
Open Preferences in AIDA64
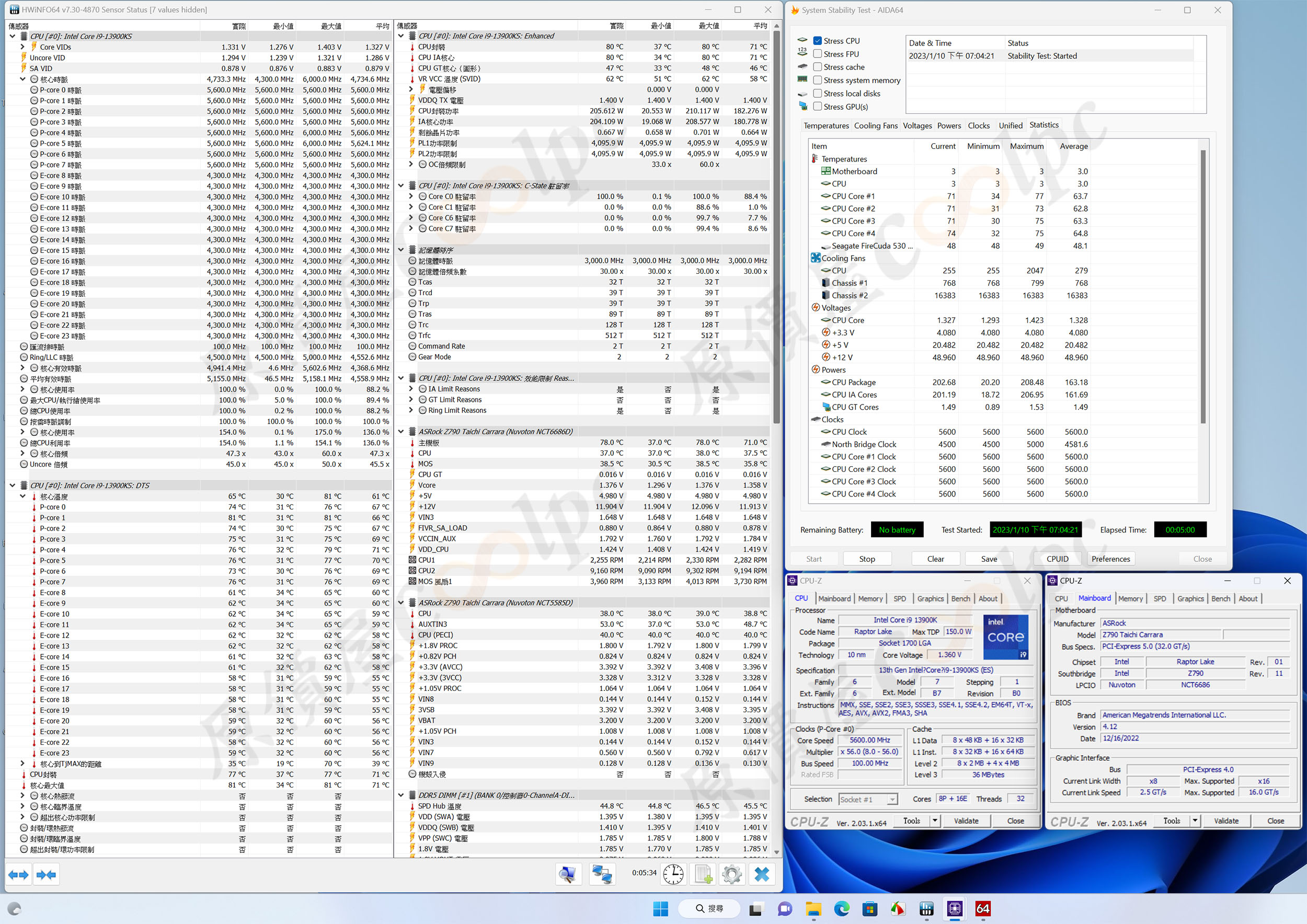pyautogui.click(x=1110, y=559)
